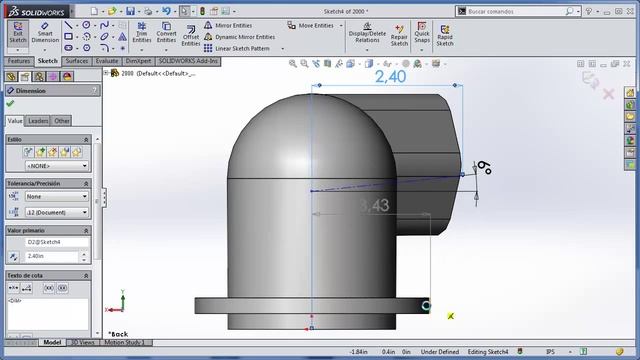Select the Line sketch tool
The height and width of the screenshot is (360, 640).
click(69, 25)
